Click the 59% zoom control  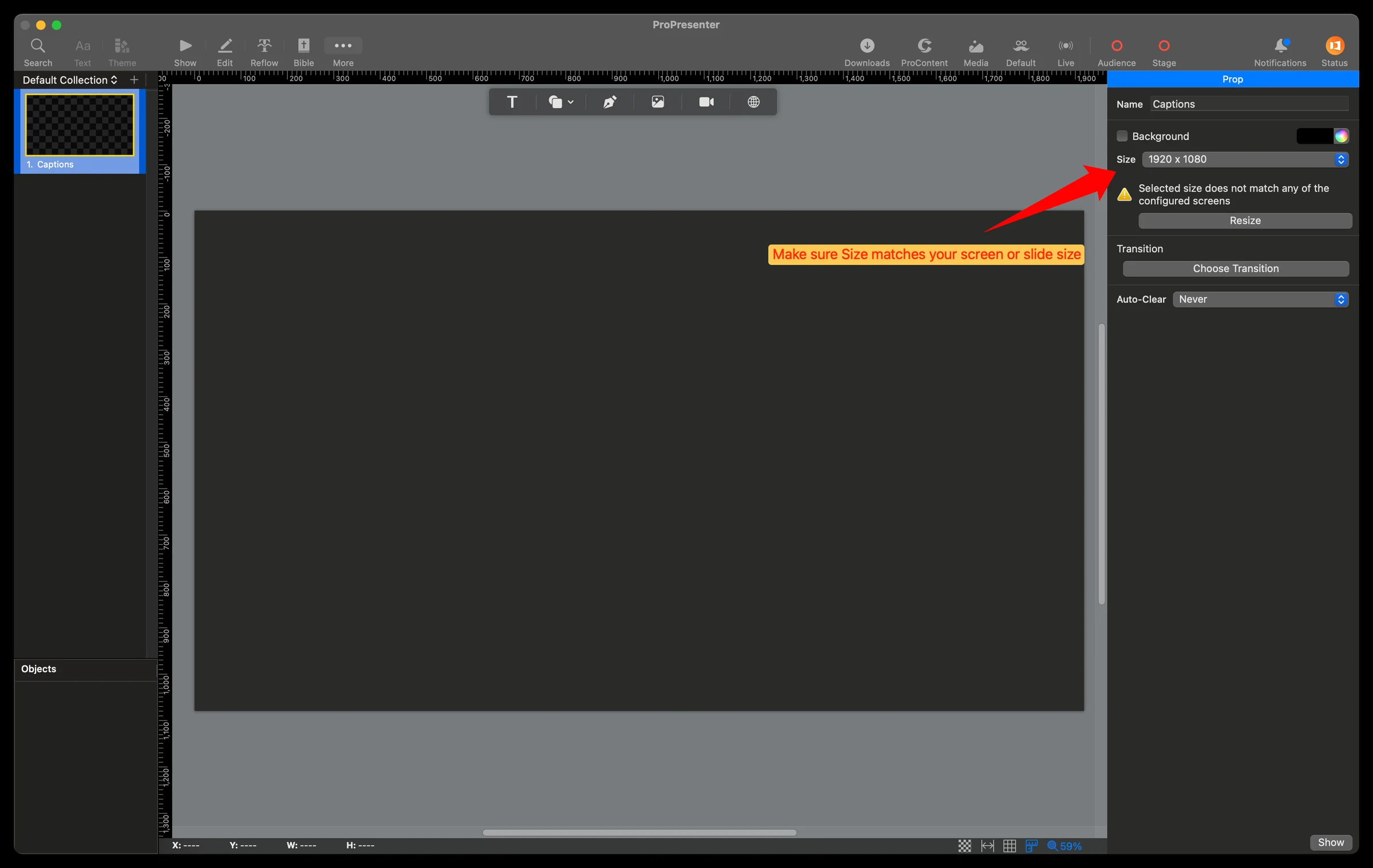[x=1064, y=846]
